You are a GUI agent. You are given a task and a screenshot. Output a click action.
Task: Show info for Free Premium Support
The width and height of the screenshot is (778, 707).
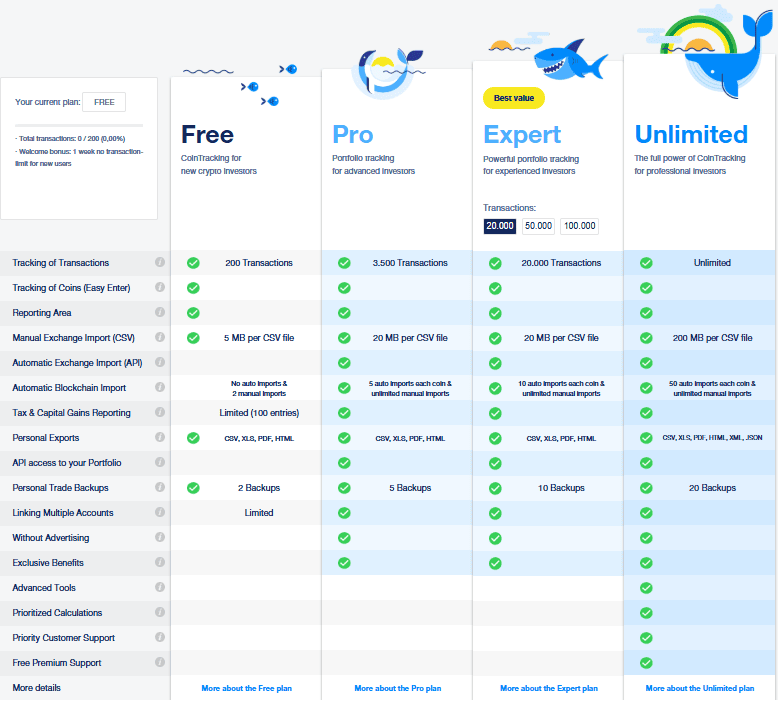159,663
